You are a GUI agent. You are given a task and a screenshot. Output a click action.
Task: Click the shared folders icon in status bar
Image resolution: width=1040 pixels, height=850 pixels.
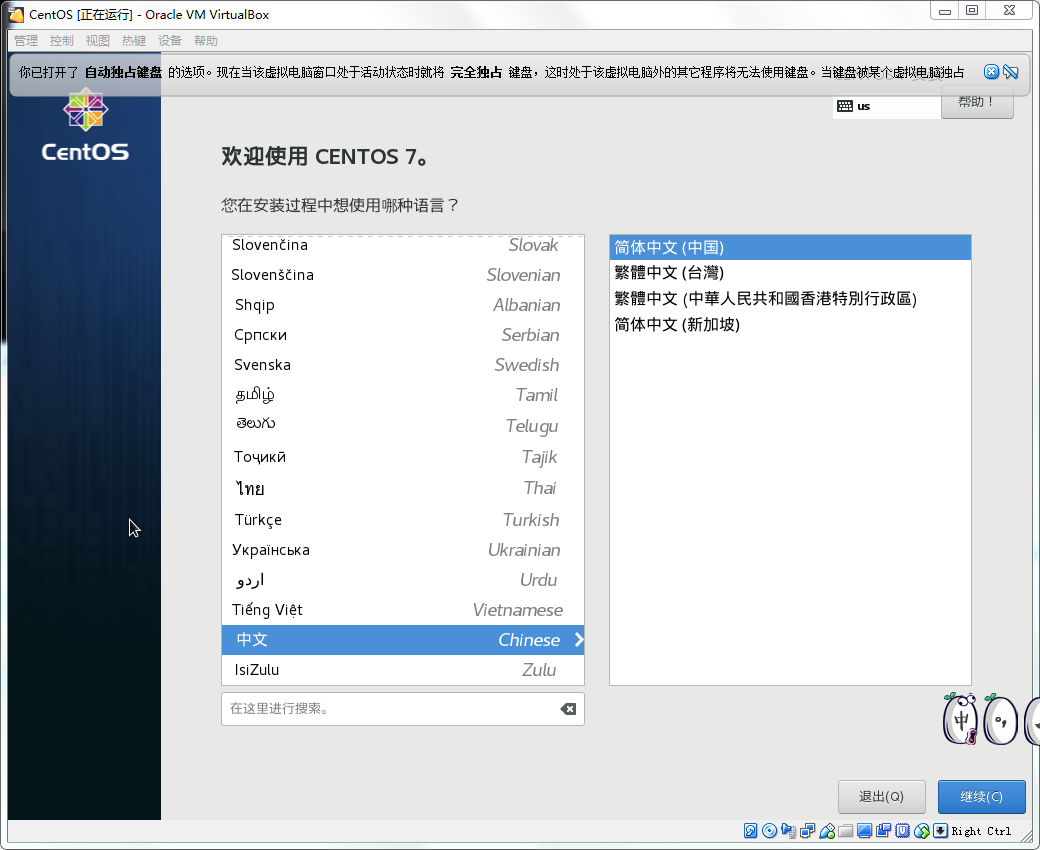pos(845,831)
